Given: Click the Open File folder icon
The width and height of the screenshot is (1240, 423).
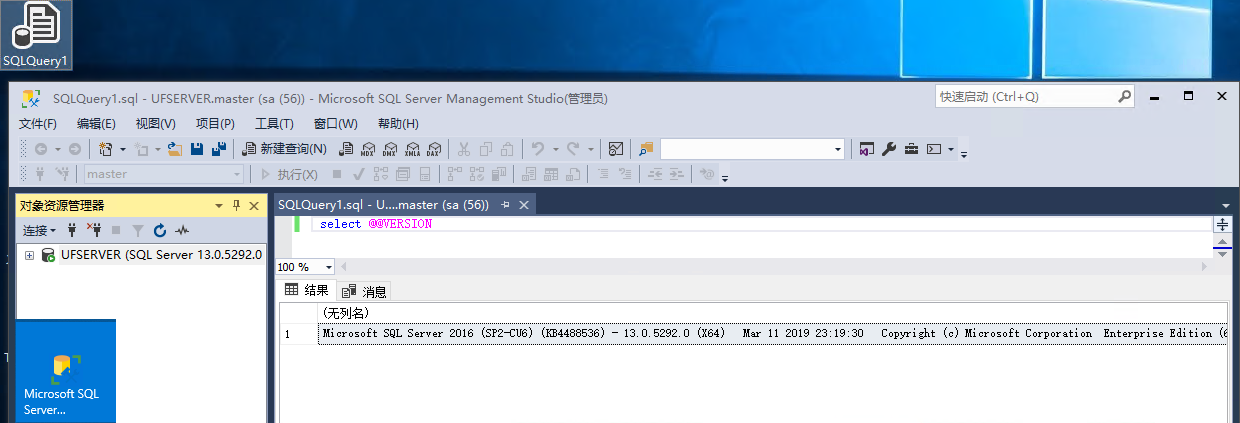Looking at the screenshot, I should coord(174,149).
